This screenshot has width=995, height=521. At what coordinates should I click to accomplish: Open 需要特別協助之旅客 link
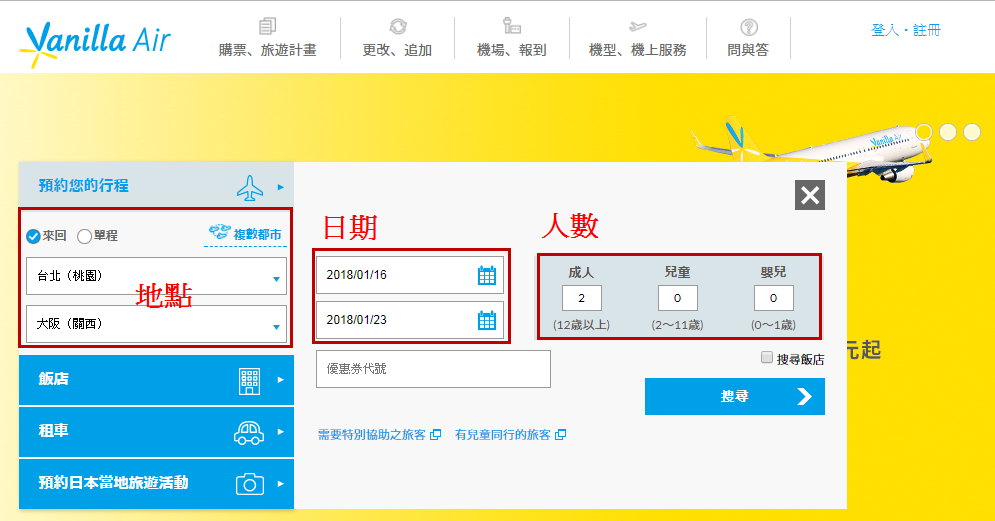(x=372, y=435)
